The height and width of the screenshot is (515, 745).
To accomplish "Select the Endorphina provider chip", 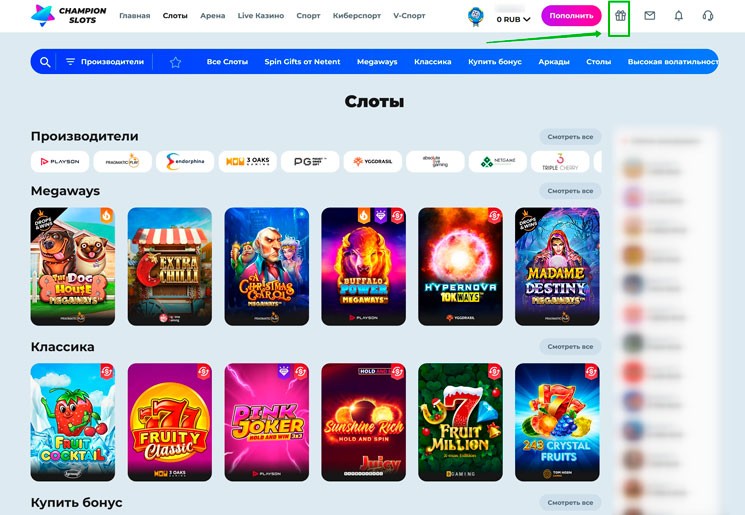I will (185, 162).
